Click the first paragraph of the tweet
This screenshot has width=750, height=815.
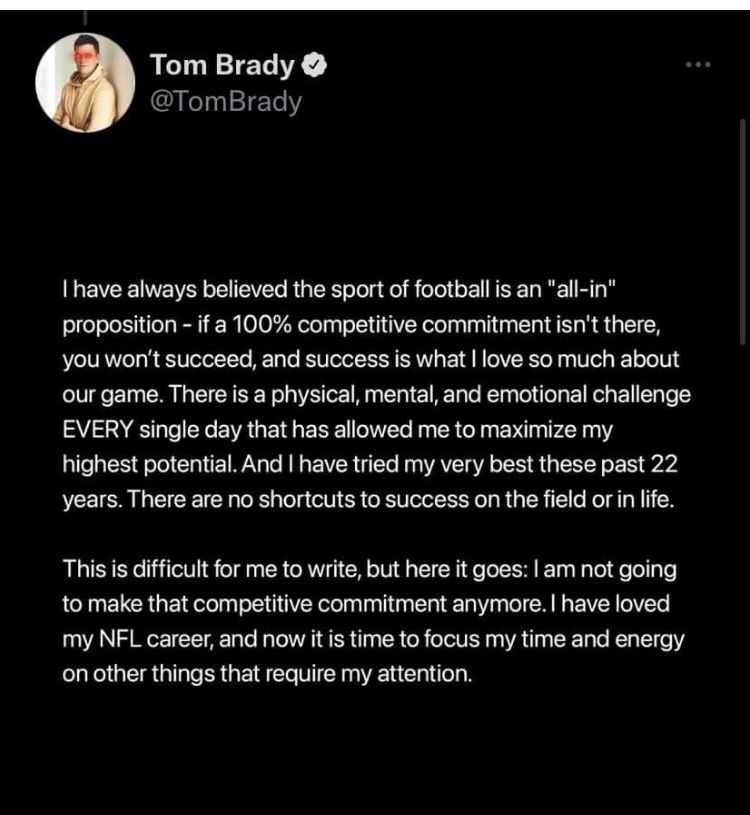tap(376, 394)
